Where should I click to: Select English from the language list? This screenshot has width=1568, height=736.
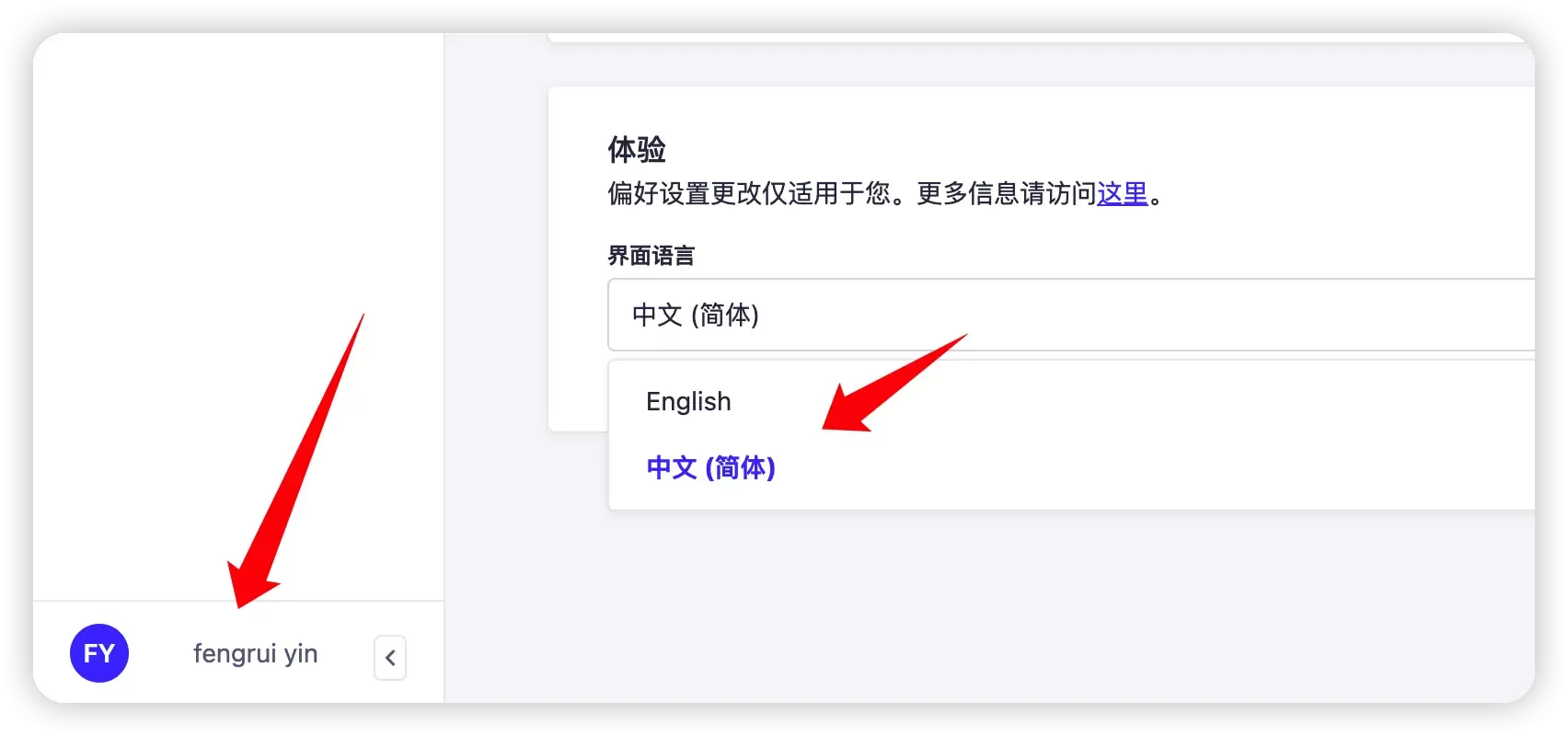[x=688, y=402]
